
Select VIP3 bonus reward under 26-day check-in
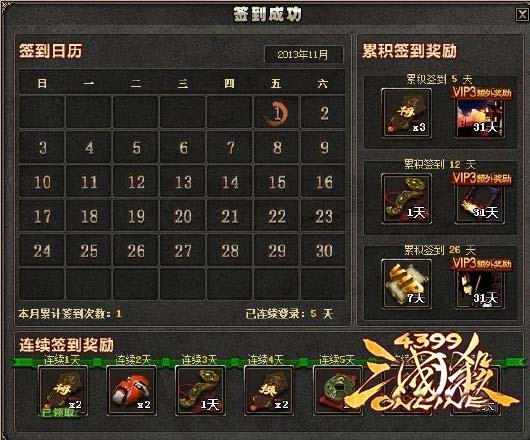click(x=480, y=284)
